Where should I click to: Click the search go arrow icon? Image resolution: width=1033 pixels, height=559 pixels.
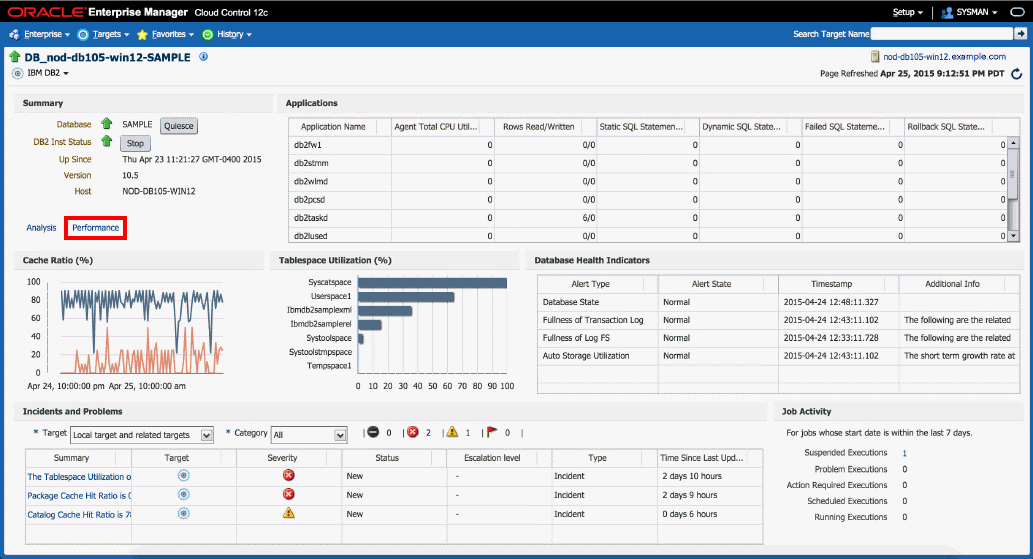[1020, 34]
